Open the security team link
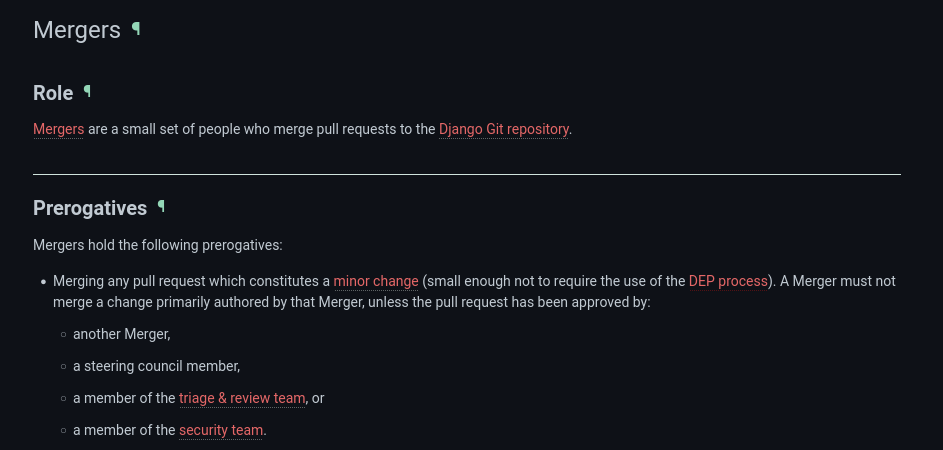 point(221,430)
